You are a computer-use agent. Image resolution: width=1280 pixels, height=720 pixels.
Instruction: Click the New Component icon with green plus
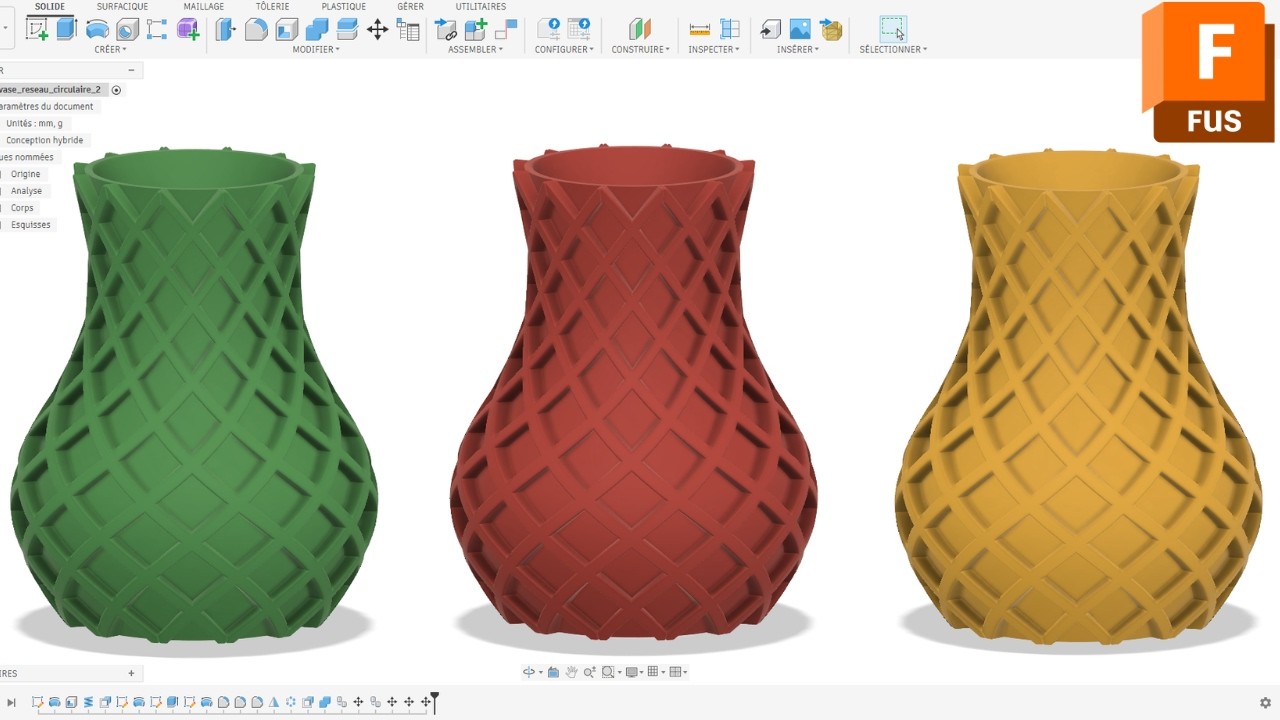click(476, 29)
